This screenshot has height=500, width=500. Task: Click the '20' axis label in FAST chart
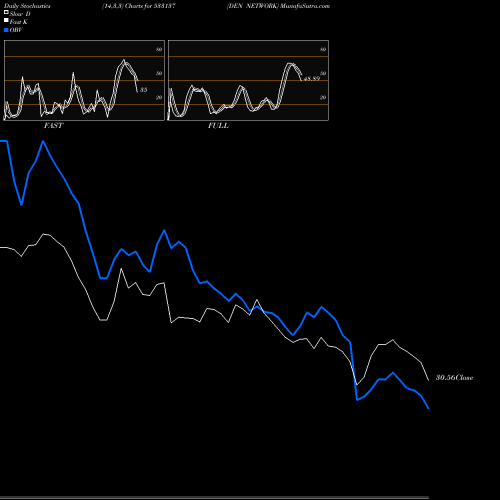coord(159,97)
